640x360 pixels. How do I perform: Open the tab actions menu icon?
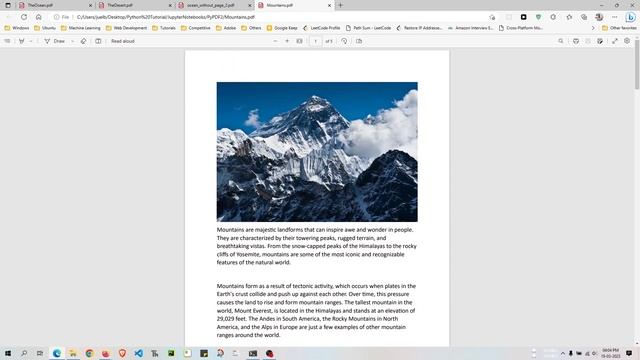pos(8,5)
